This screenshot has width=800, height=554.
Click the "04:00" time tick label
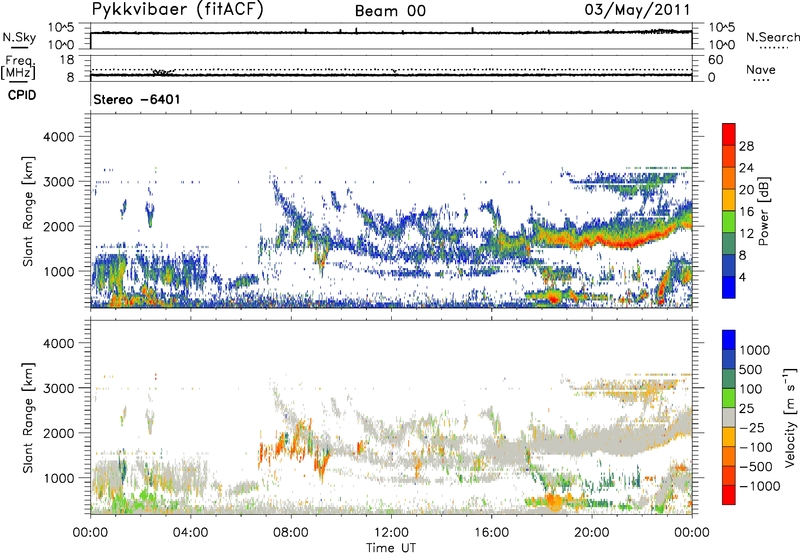(190, 533)
